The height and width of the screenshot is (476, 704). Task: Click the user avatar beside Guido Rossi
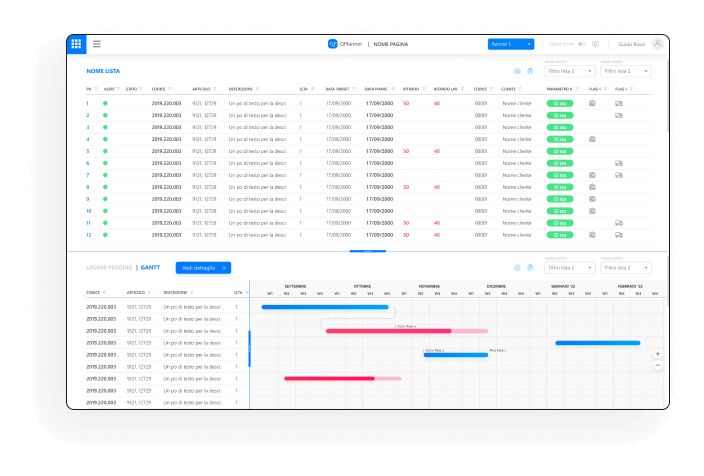point(657,44)
